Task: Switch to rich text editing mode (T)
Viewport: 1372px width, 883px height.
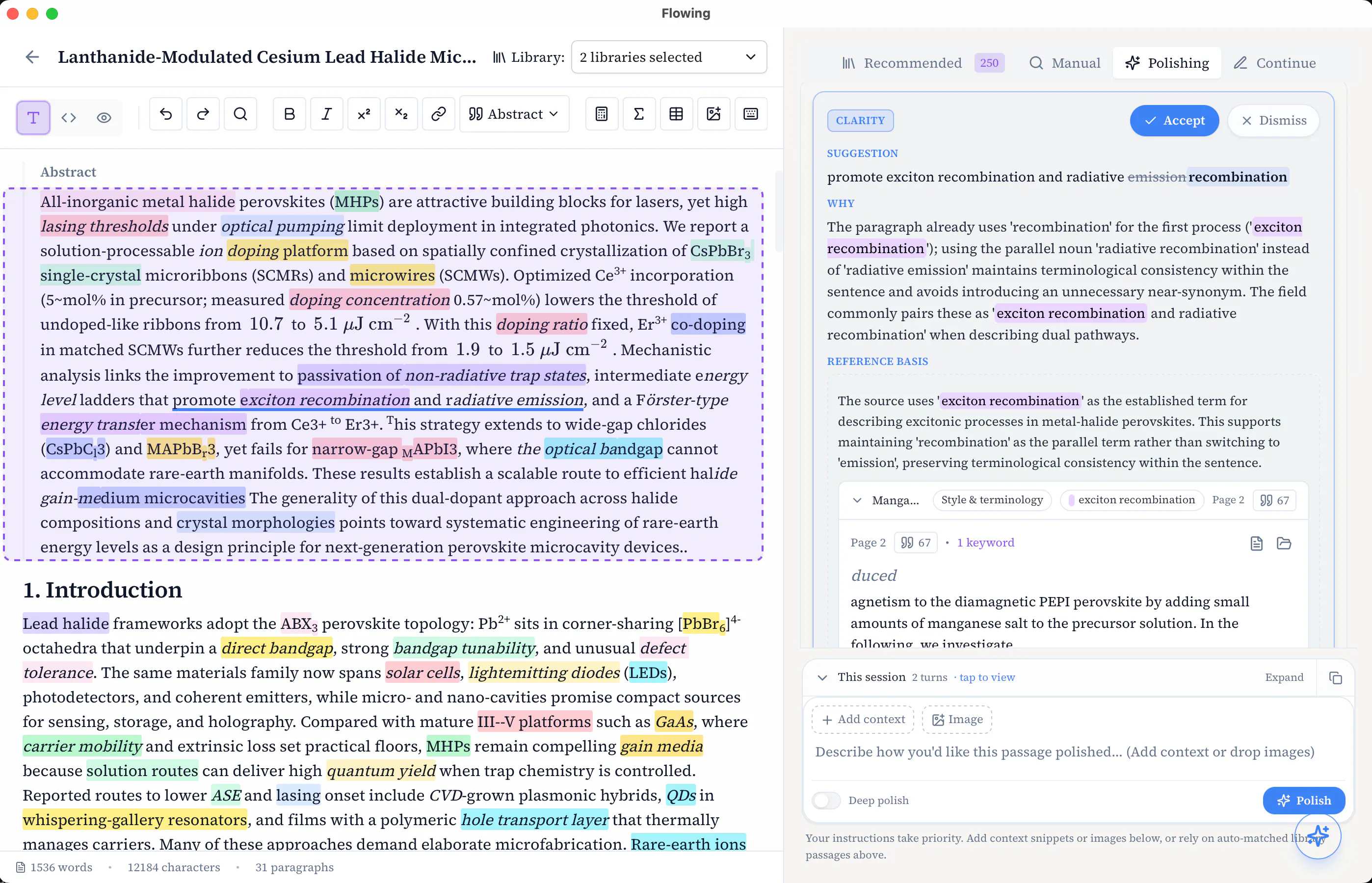Action: [33, 118]
